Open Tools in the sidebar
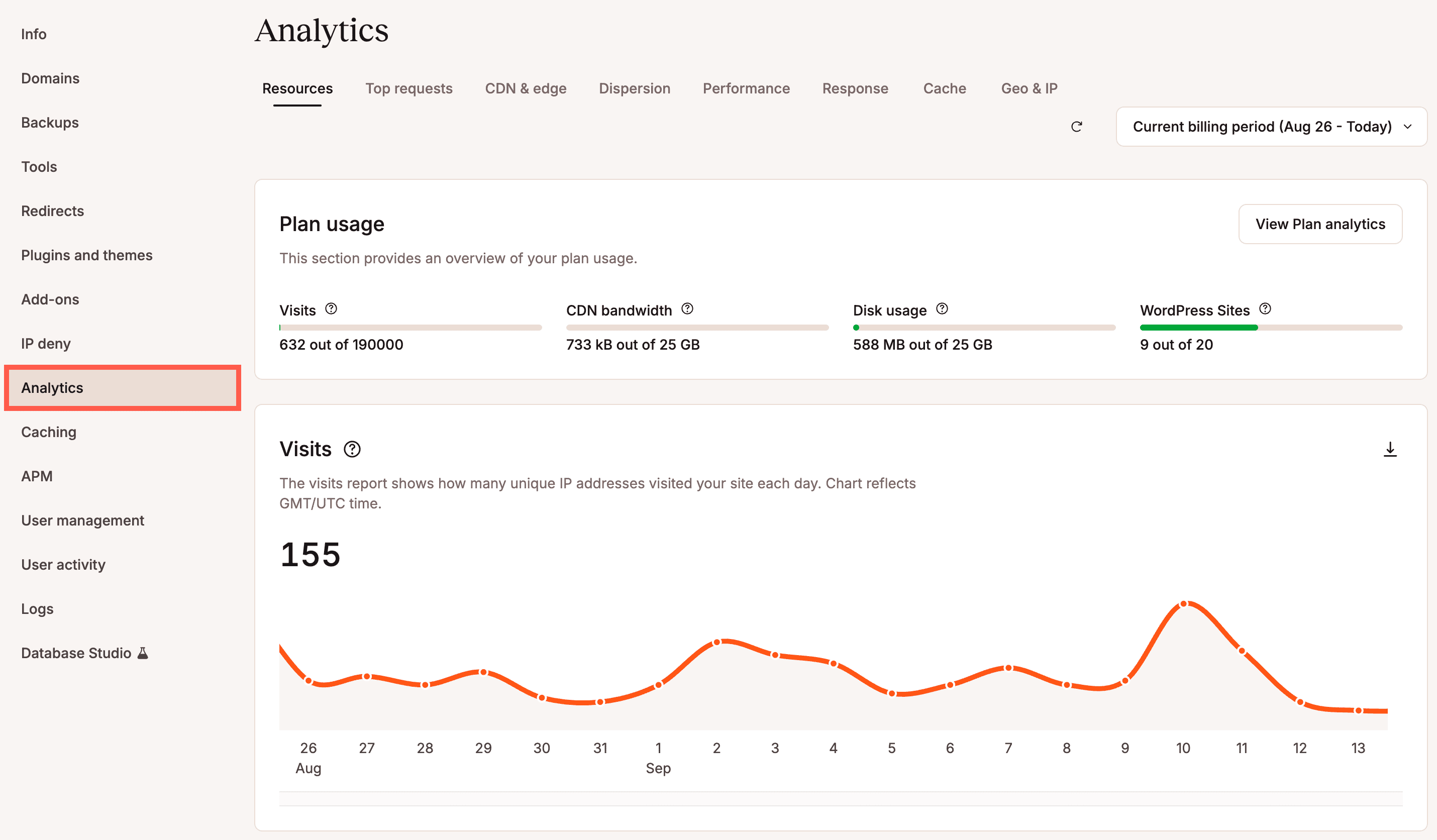This screenshot has width=1437, height=840. click(39, 166)
